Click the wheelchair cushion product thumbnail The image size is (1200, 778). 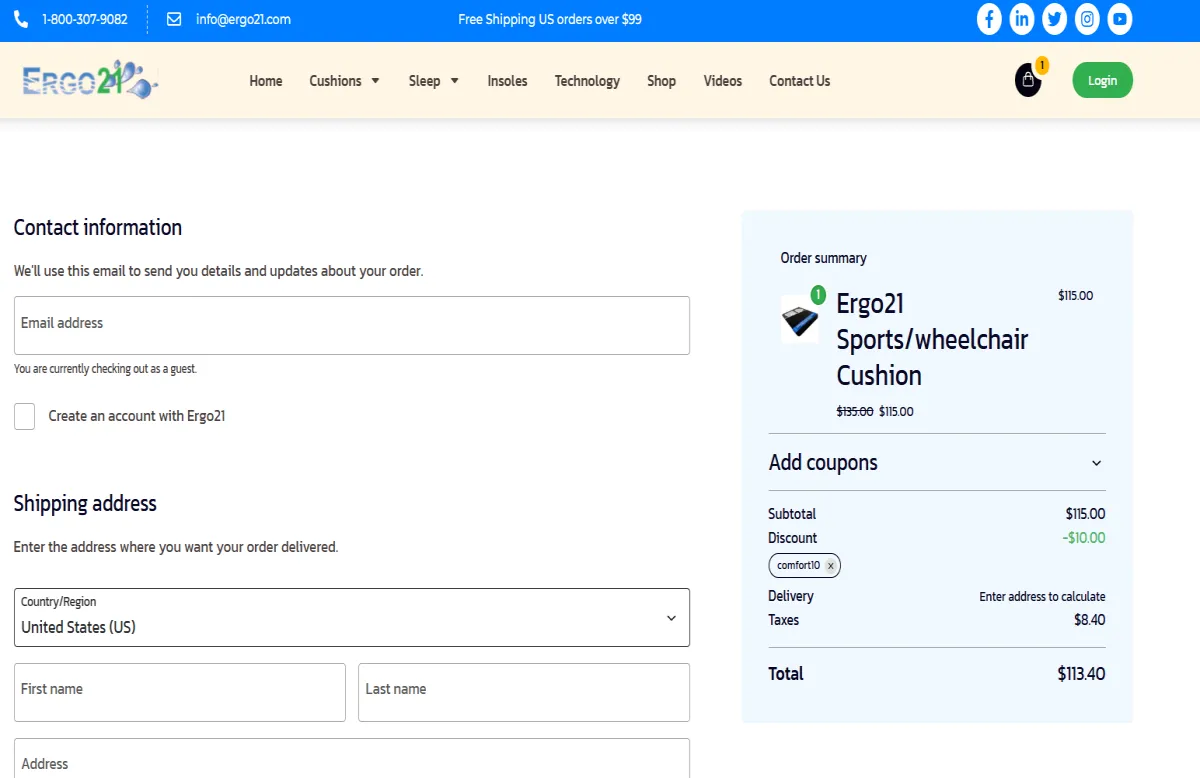(x=800, y=320)
